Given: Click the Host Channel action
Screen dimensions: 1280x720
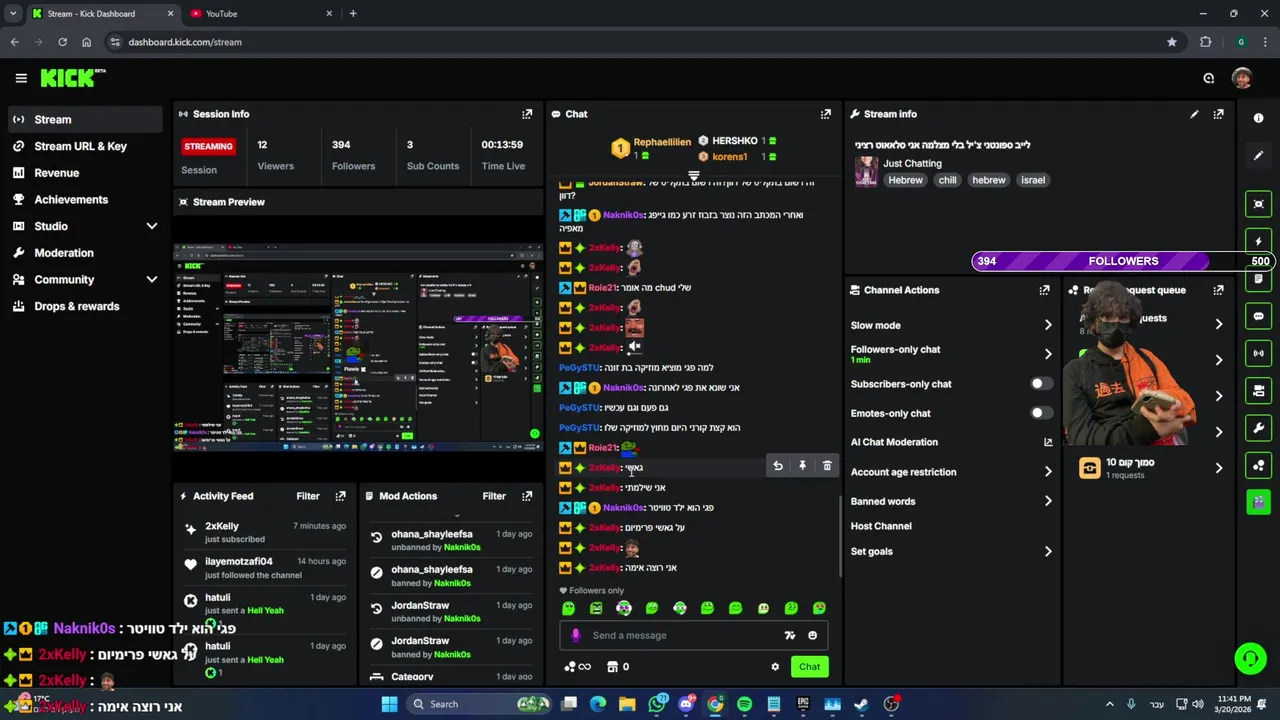Looking at the screenshot, I should click(x=881, y=526).
